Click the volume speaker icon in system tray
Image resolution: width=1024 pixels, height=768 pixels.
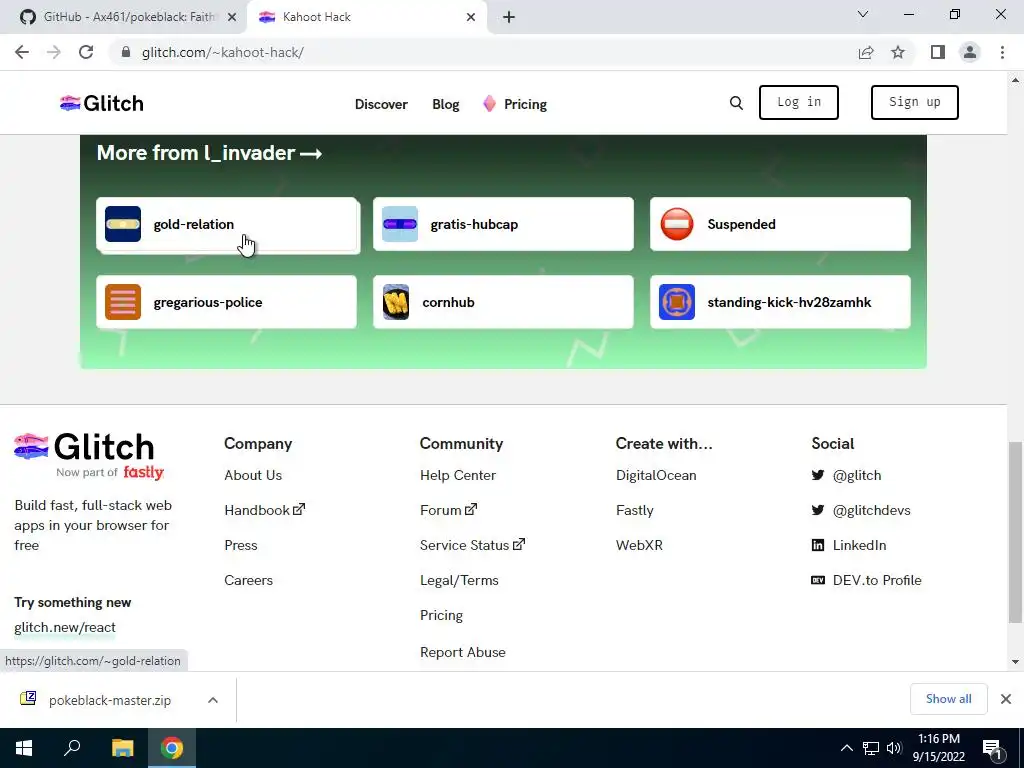894,748
